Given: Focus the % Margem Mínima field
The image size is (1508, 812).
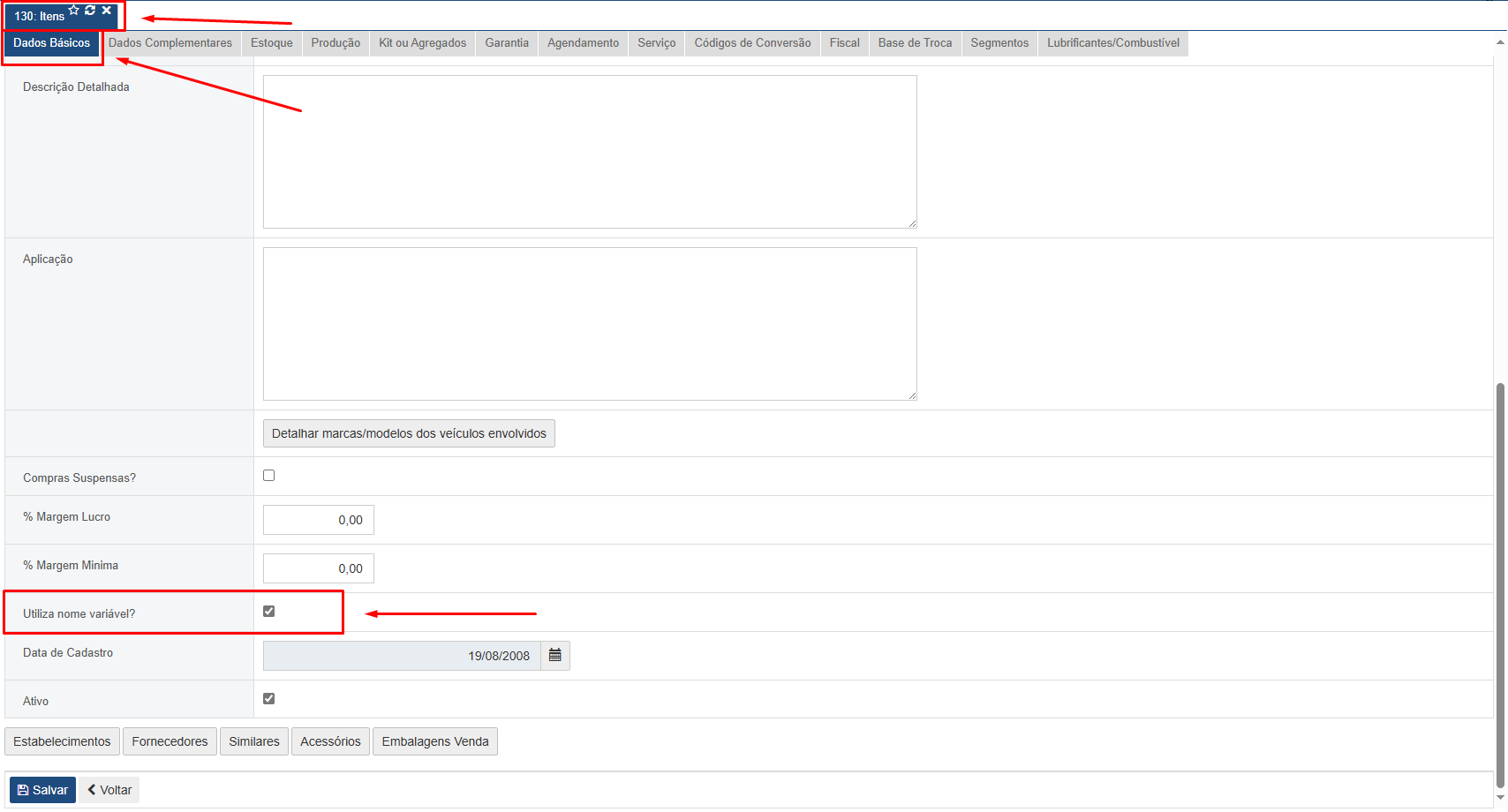Looking at the screenshot, I should tap(319, 568).
